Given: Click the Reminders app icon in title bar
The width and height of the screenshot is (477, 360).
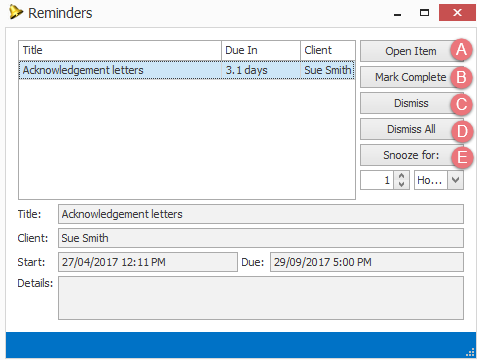Looking at the screenshot, I should [16, 12].
